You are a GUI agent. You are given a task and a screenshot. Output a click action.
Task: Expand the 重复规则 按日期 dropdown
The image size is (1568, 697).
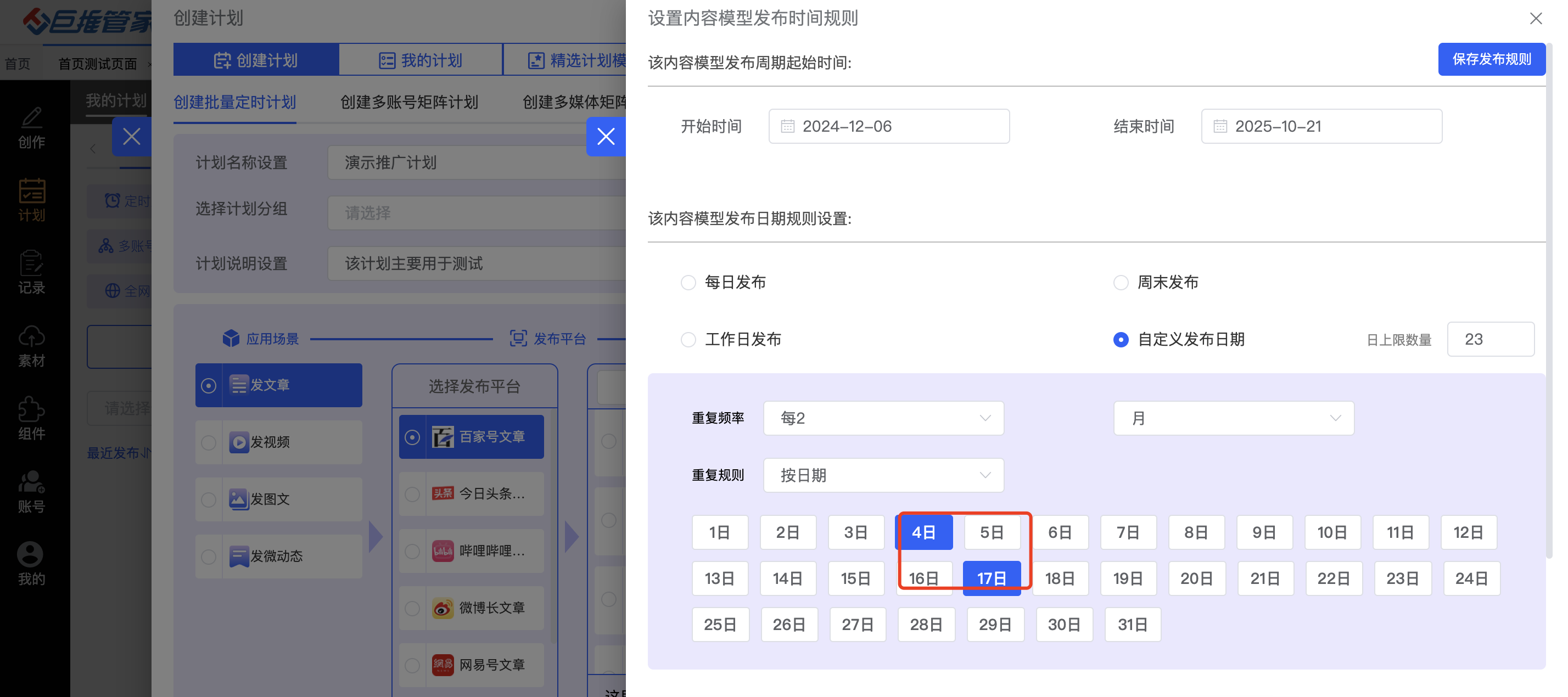[883, 475]
